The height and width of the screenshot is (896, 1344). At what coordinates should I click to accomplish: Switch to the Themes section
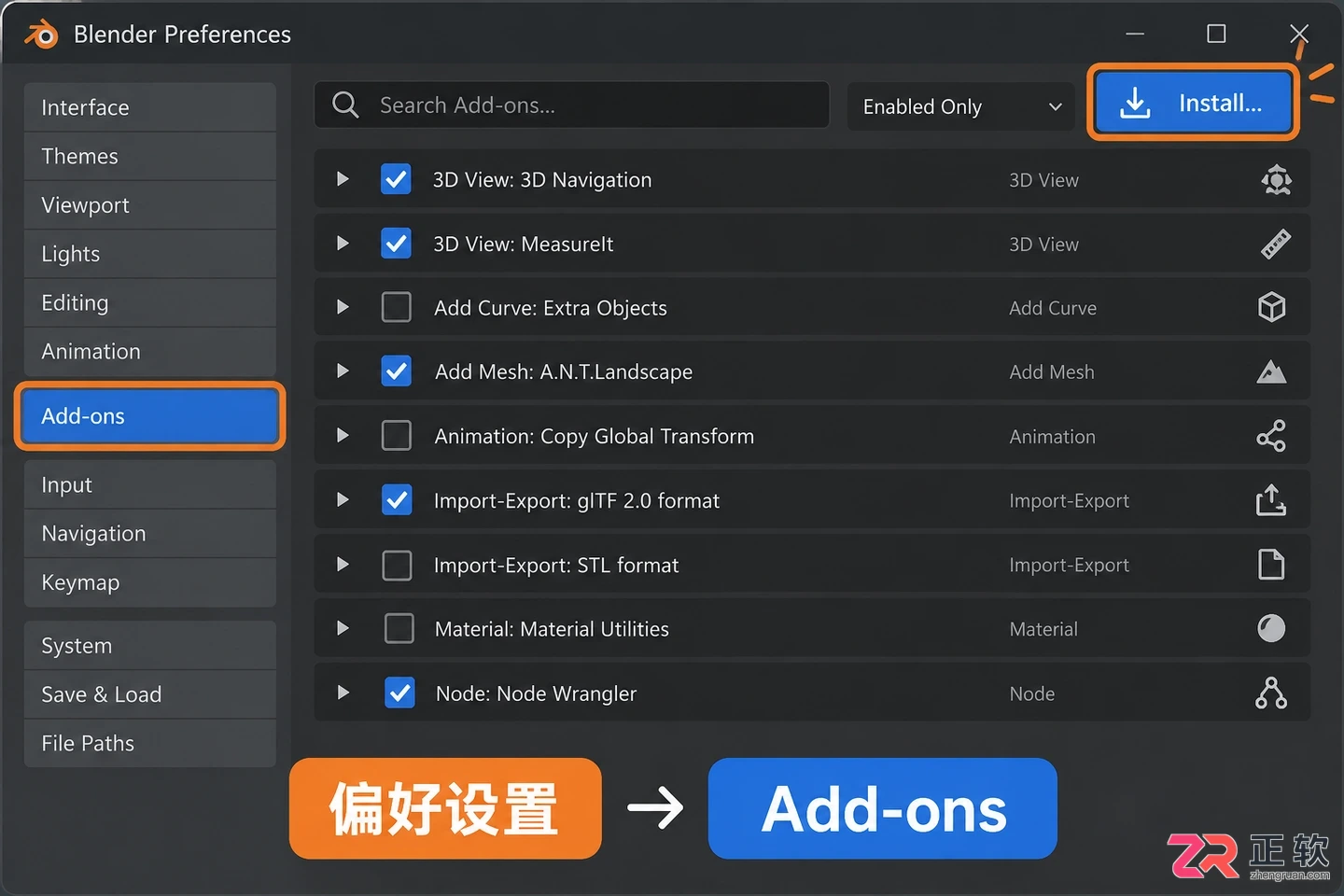150,156
